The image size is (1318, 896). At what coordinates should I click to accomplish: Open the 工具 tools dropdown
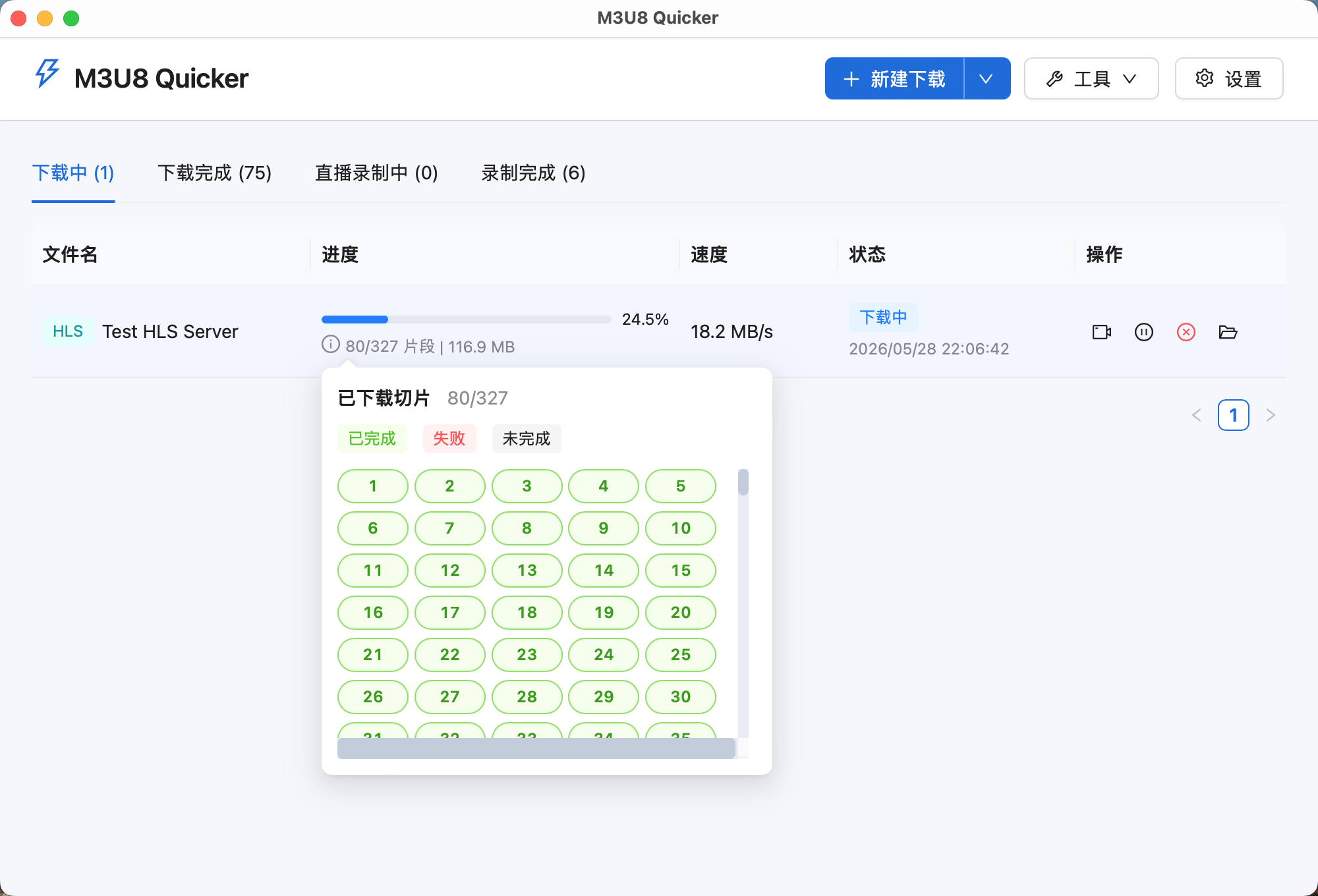(1091, 78)
